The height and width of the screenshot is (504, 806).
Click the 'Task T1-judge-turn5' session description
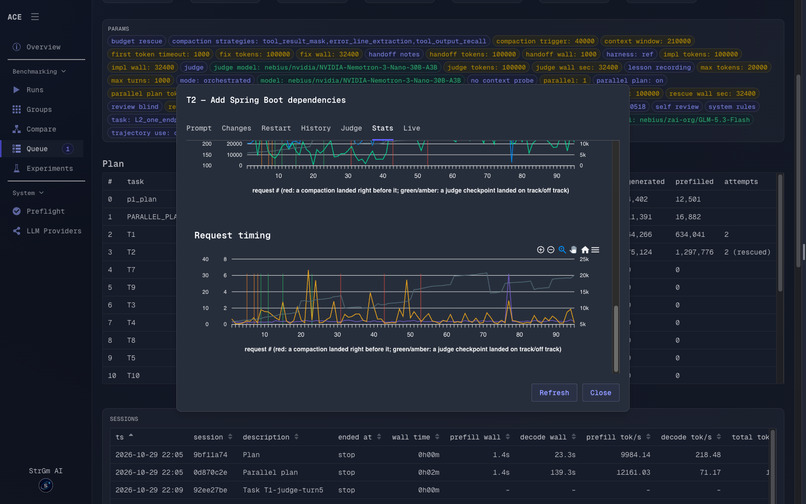pyautogui.click(x=283, y=490)
